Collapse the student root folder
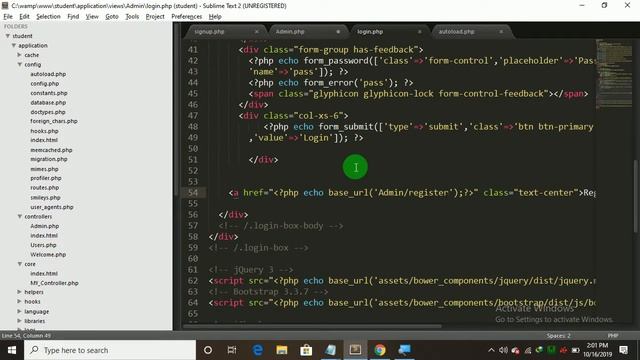Image resolution: width=640 pixels, height=360 pixels. (x=7, y=36)
